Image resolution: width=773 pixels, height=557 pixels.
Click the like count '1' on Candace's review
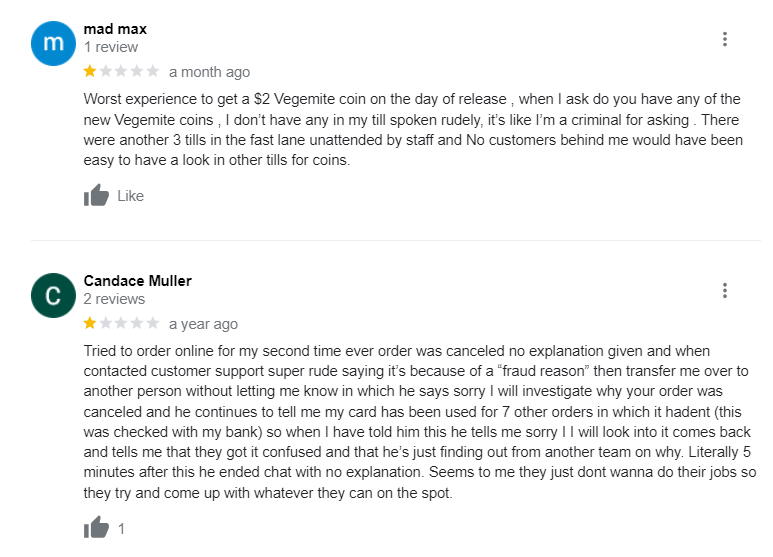point(122,529)
